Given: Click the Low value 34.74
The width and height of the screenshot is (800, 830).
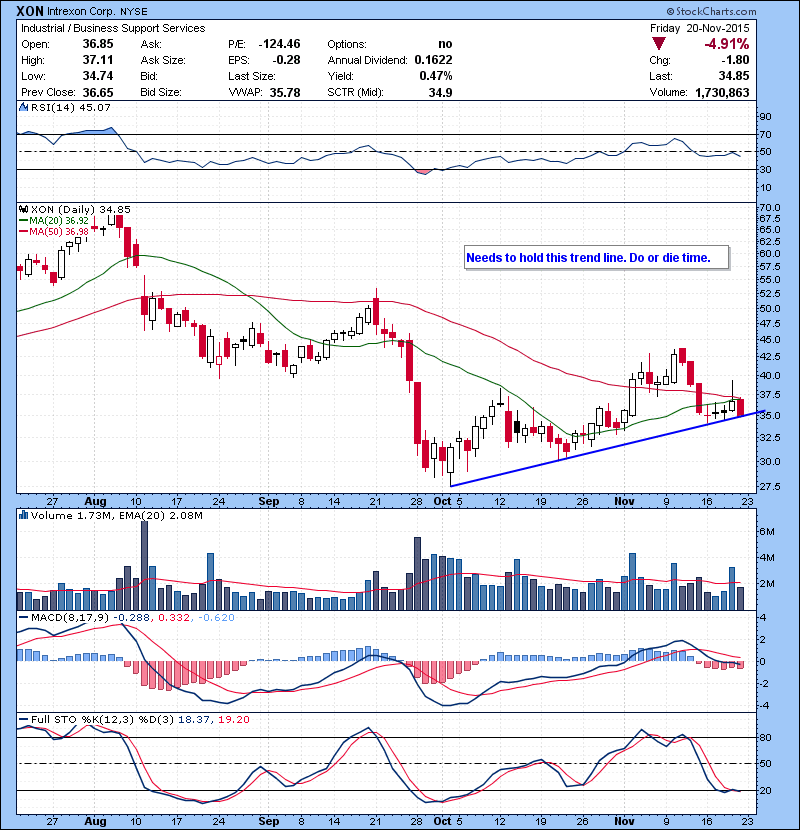Looking at the screenshot, I should (98, 76).
